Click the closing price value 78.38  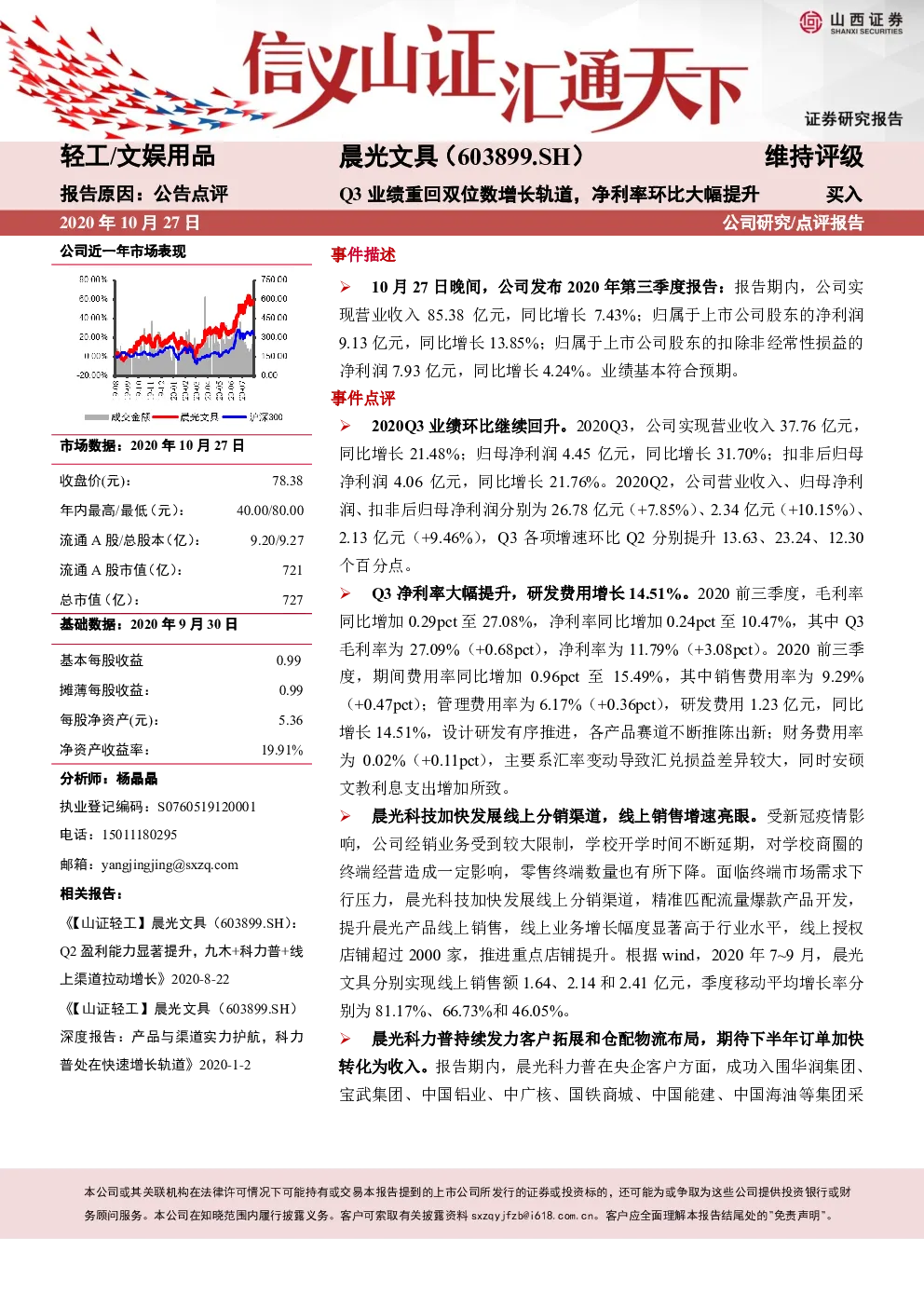click(x=287, y=481)
